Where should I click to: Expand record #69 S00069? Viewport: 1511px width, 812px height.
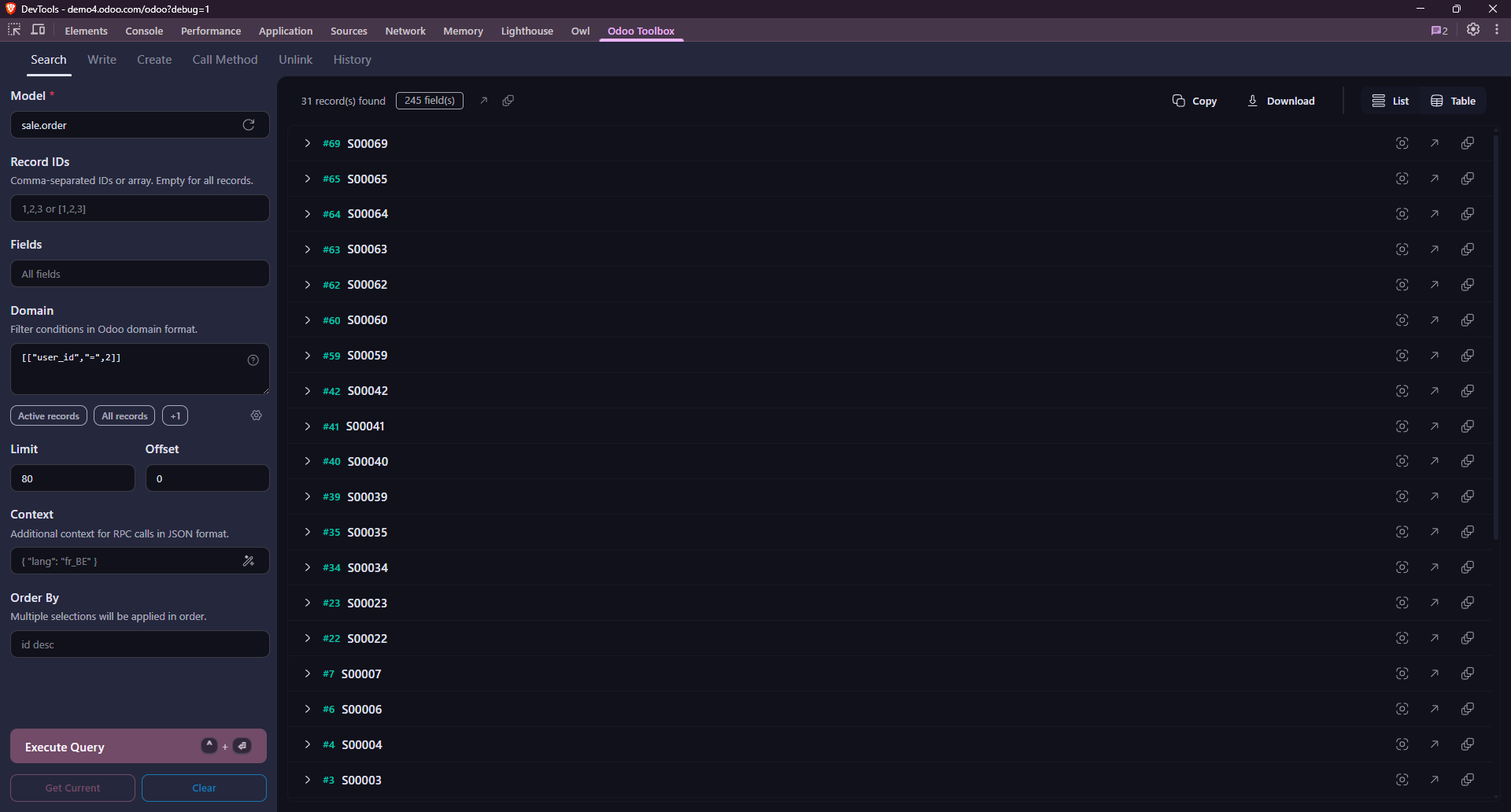(307, 143)
